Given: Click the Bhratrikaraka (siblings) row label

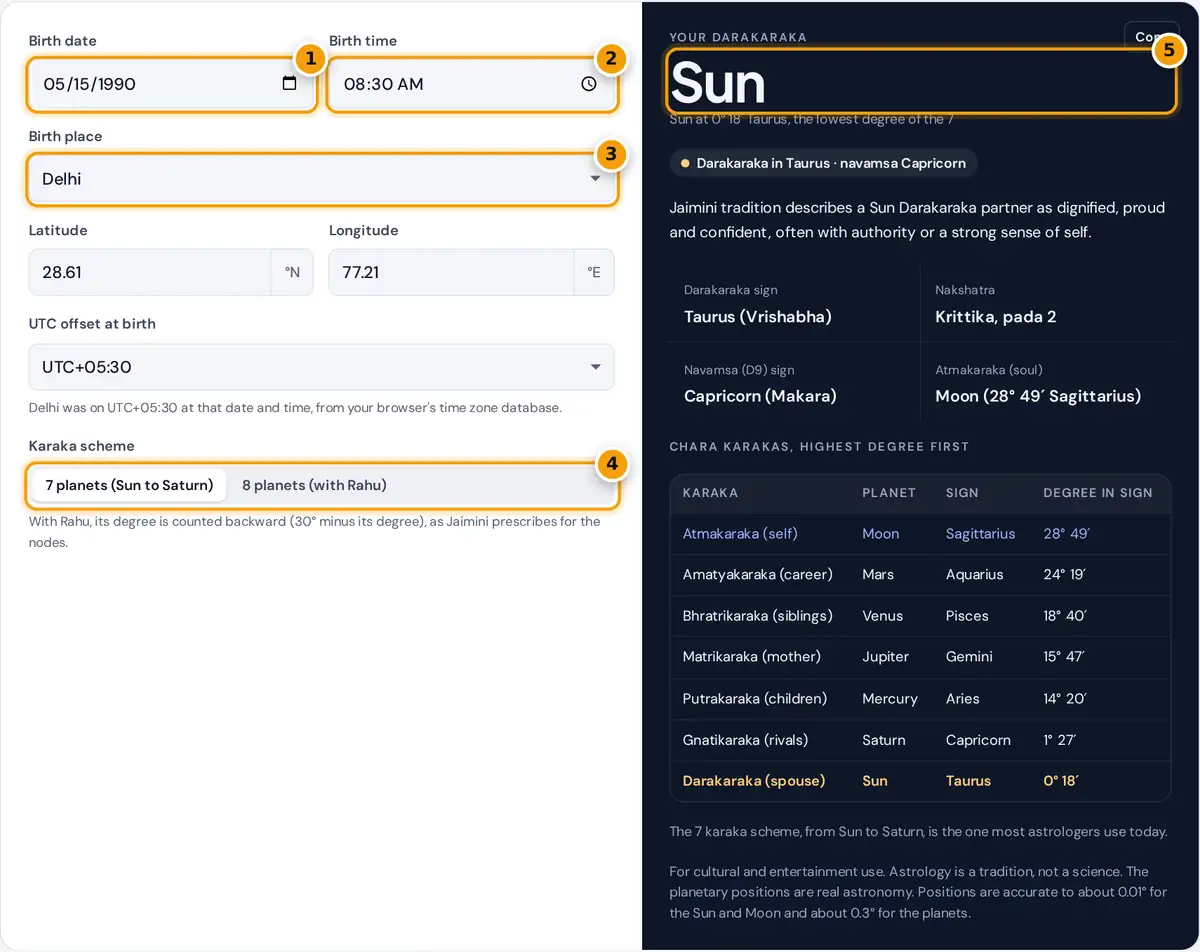Looking at the screenshot, I should tap(757, 616).
